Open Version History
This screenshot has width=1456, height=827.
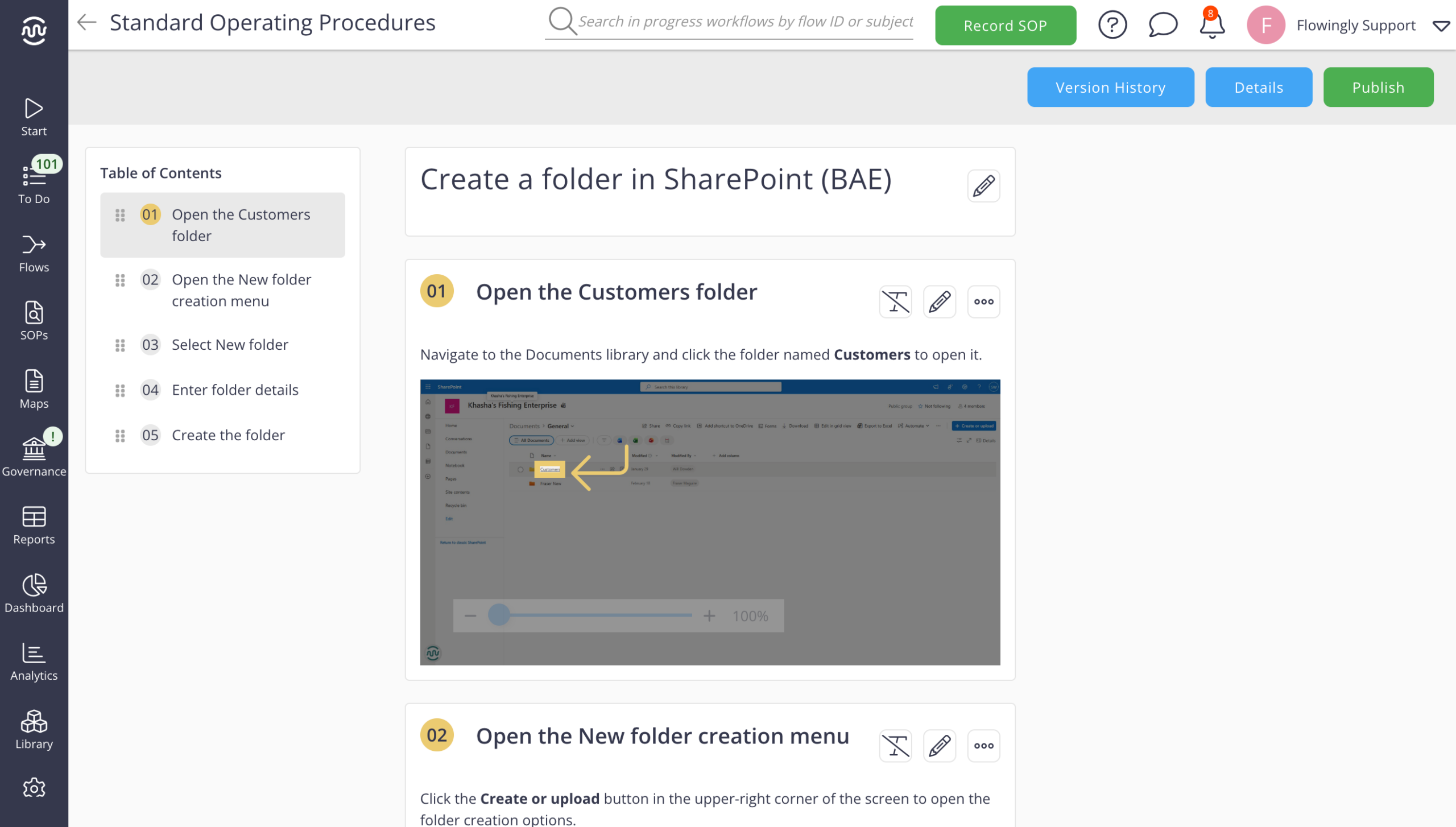tap(1110, 87)
